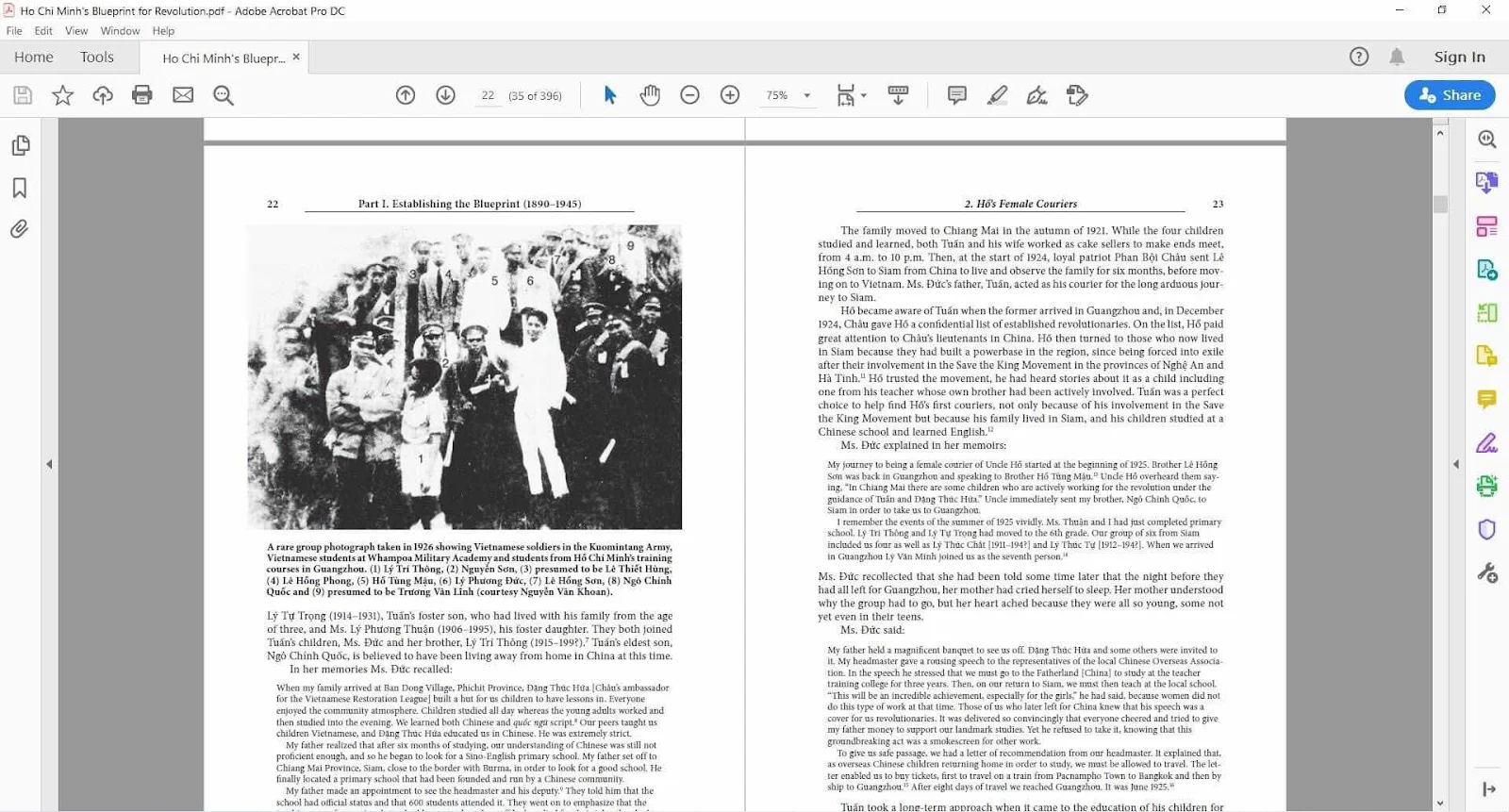
Task: Switch to the Tools tab
Action: 97,57
